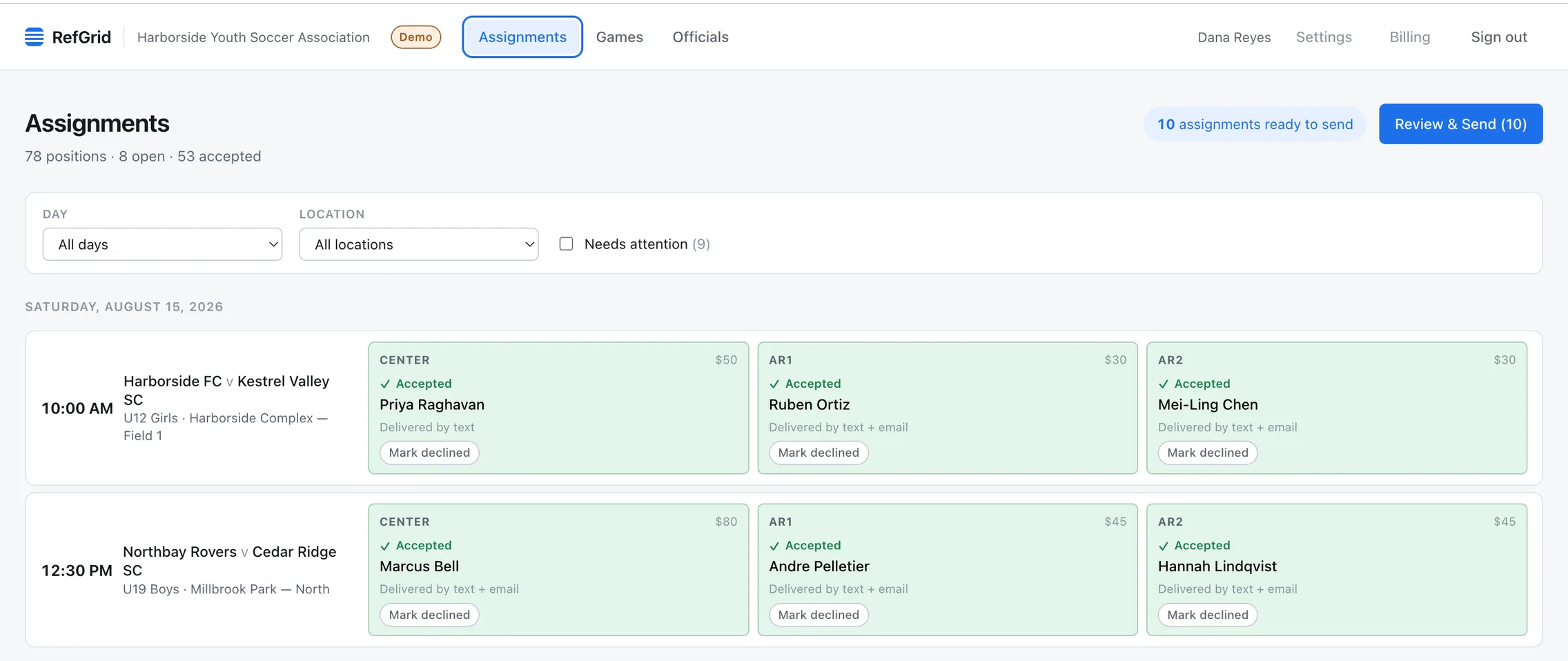Open Settings in the top bar

tap(1324, 37)
